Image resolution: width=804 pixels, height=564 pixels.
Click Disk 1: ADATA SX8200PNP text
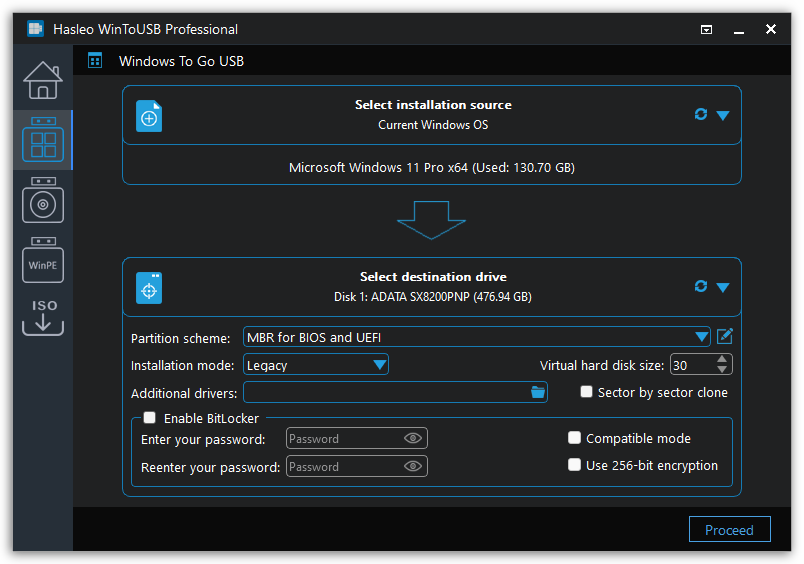pos(433,297)
